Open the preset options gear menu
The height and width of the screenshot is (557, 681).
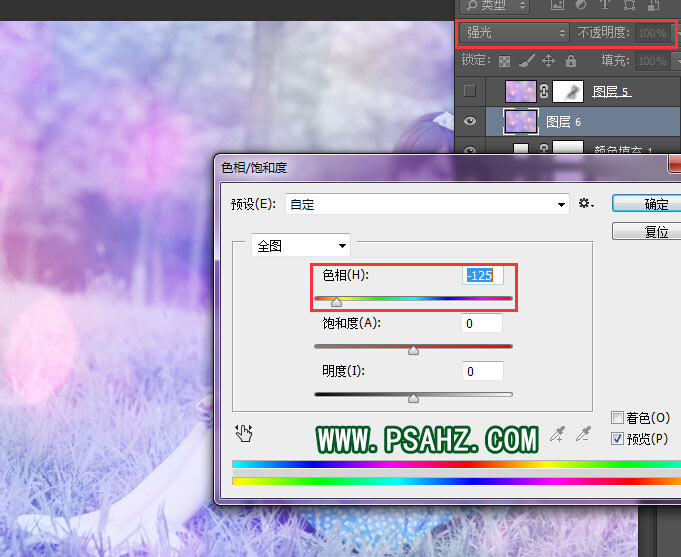point(586,204)
